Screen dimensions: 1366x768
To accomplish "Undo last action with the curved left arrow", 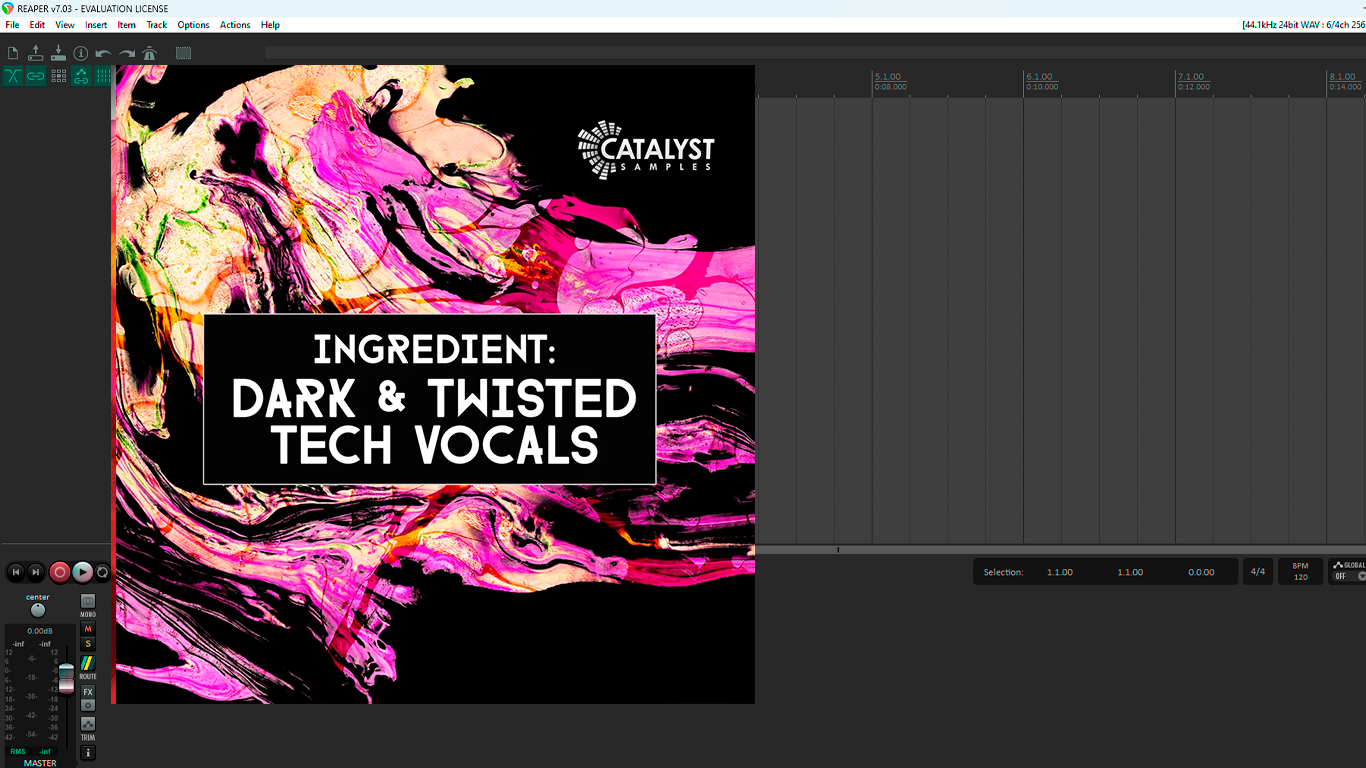I will click(x=103, y=53).
